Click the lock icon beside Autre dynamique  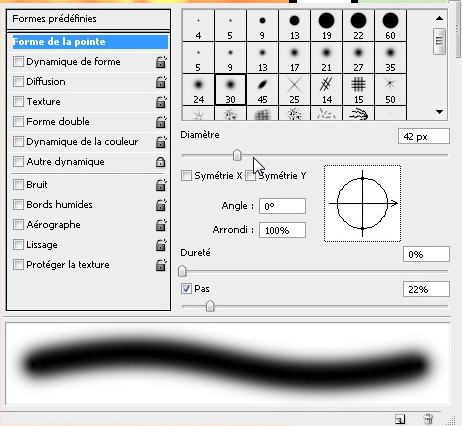coord(161,162)
